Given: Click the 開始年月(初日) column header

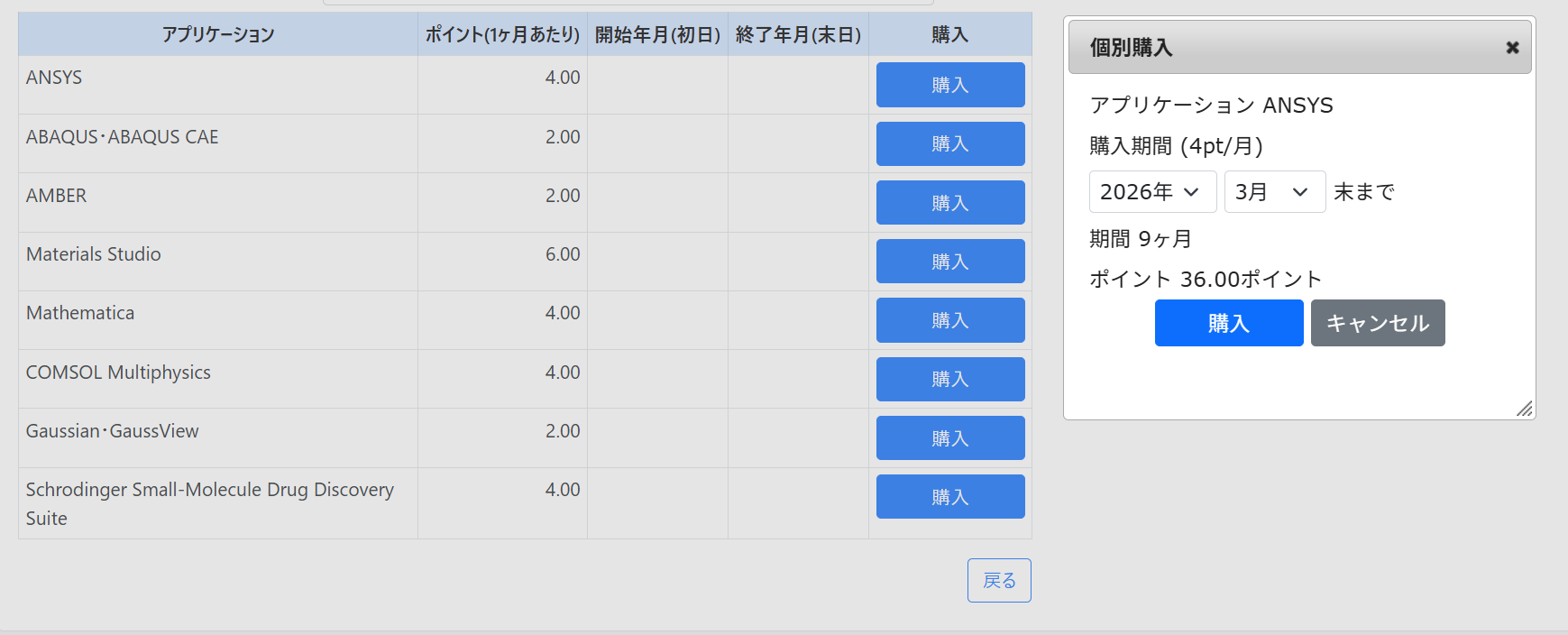Looking at the screenshot, I should click(x=657, y=34).
